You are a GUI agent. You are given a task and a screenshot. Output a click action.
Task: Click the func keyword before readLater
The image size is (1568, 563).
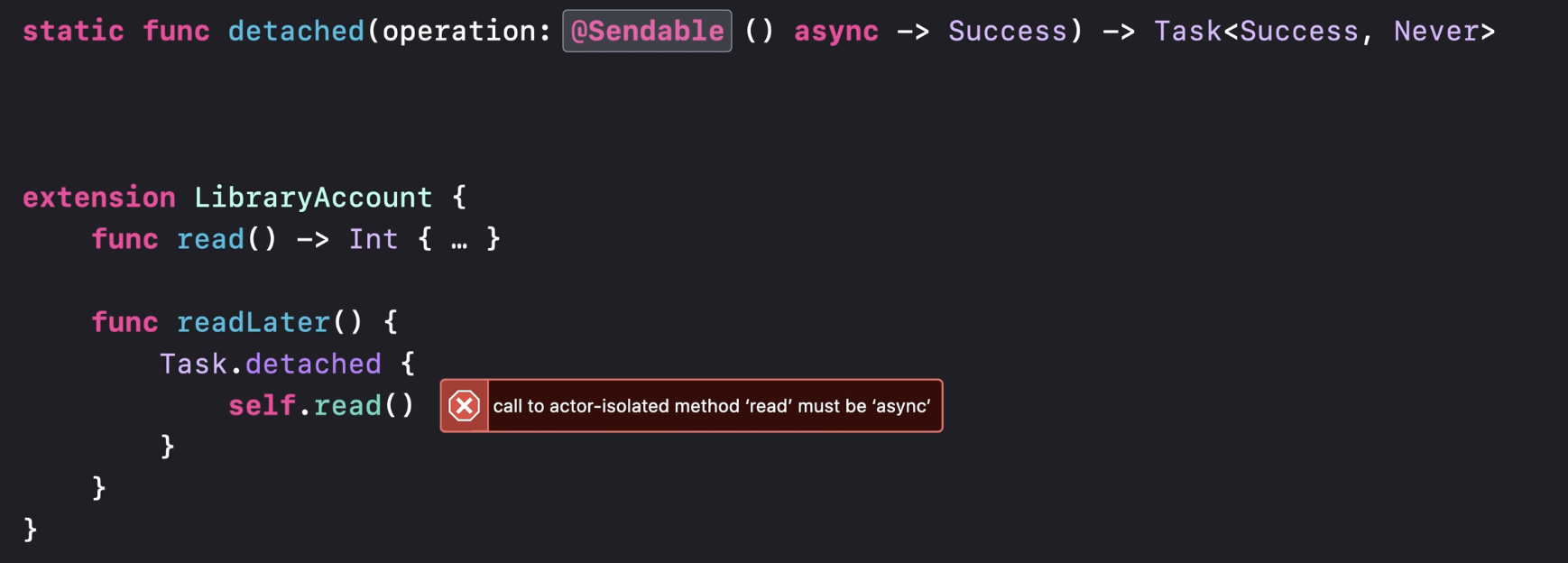[x=125, y=322]
